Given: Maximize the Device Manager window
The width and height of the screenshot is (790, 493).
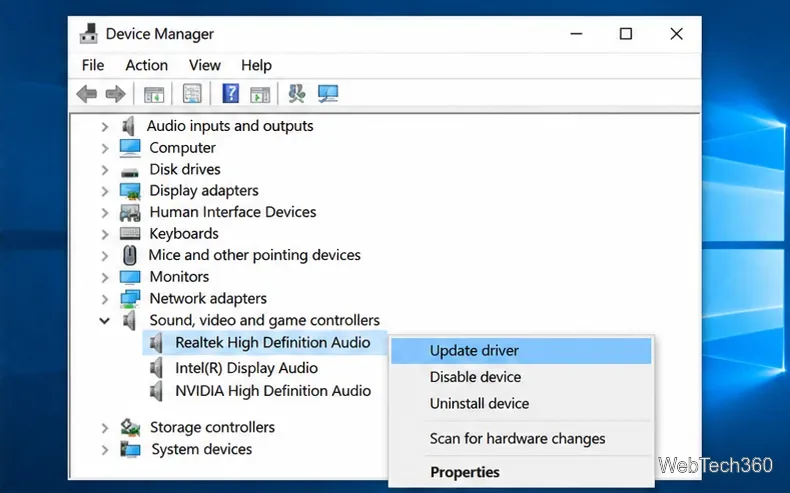Looking at the screenshot, I should (x=626, y=34).
